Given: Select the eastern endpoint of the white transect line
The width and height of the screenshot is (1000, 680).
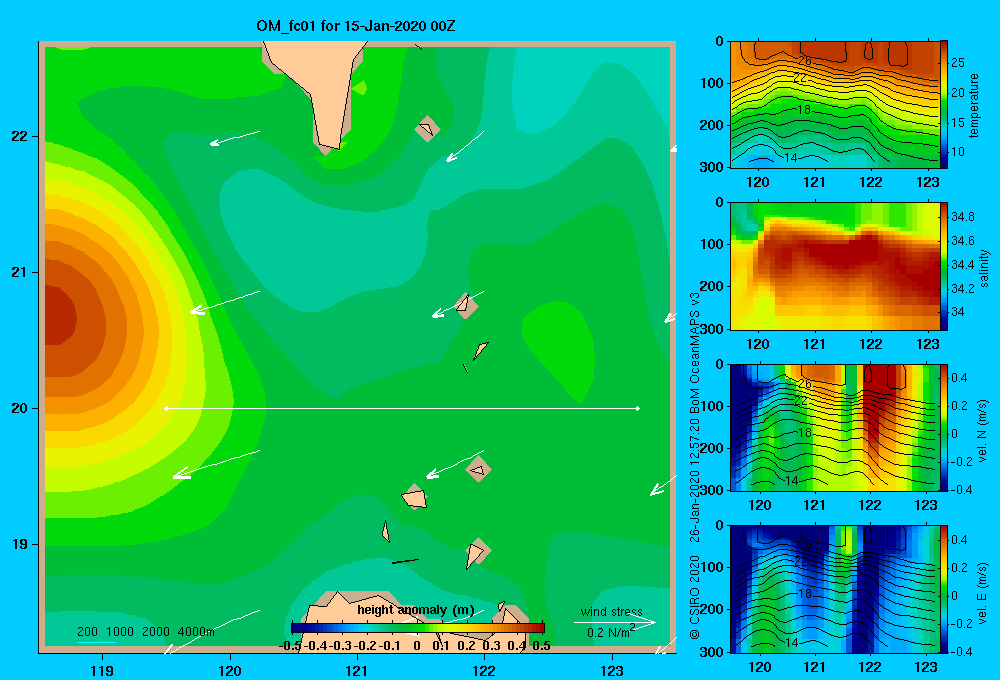Looking at the screenshot, I should [638, 408].
